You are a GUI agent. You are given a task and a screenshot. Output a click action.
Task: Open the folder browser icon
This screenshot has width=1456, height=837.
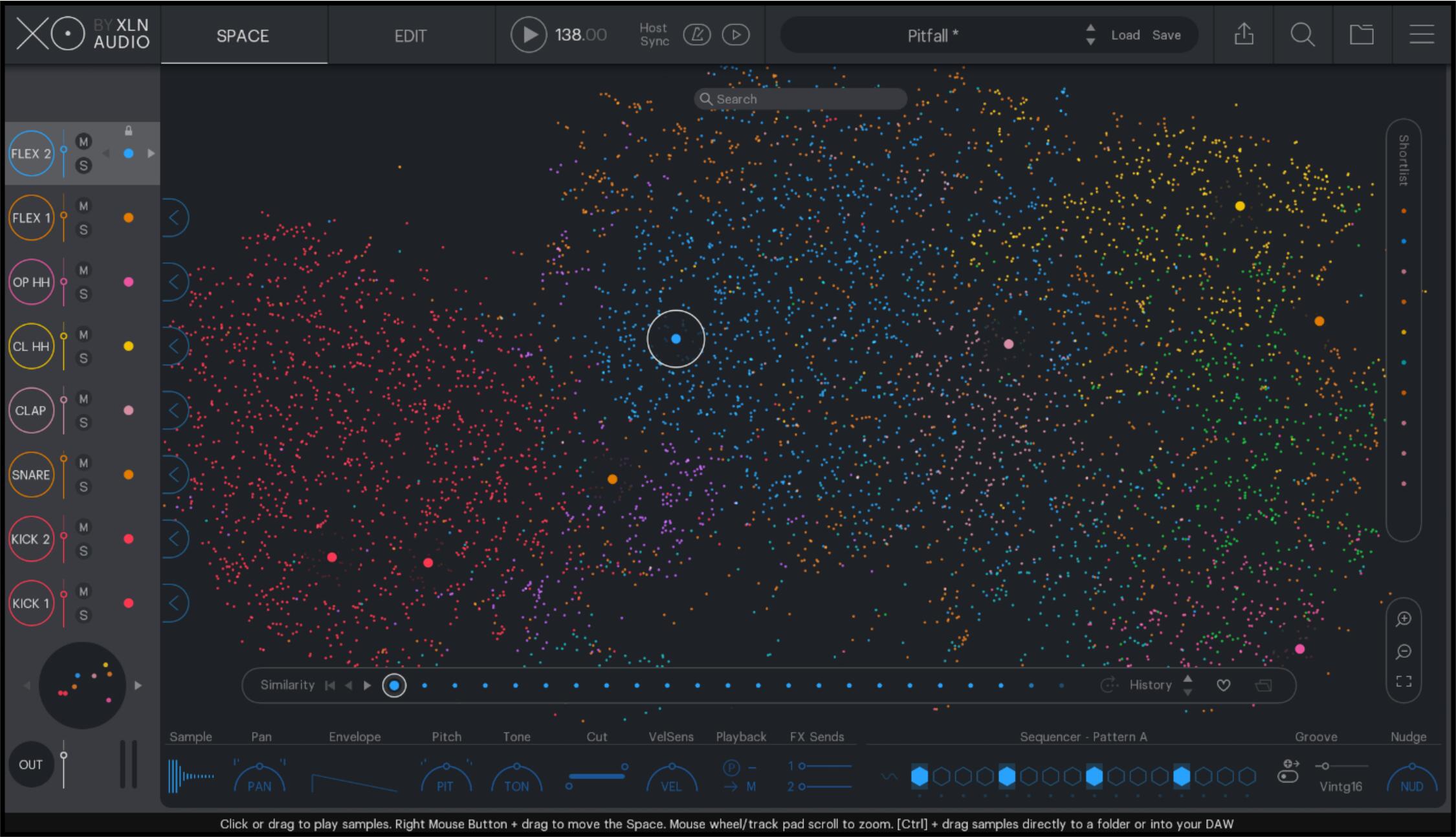(x=1362, y=34)
